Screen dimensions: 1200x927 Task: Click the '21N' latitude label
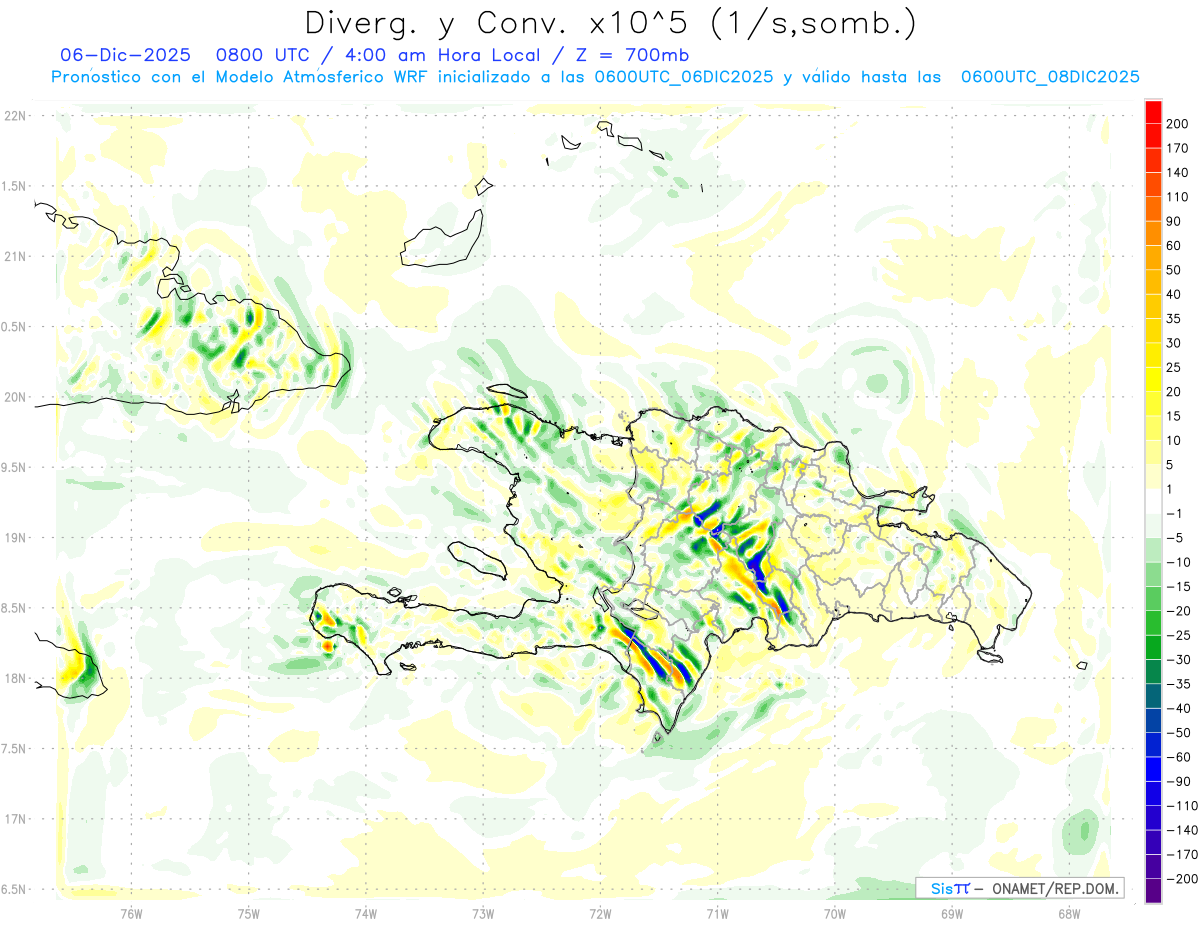[x=15, y=256]
